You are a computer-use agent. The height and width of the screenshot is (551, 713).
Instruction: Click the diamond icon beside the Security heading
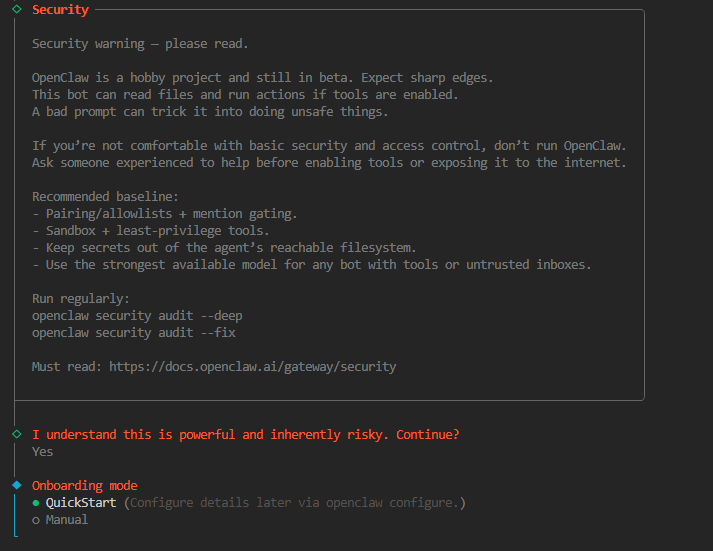[x=16, y=10]
